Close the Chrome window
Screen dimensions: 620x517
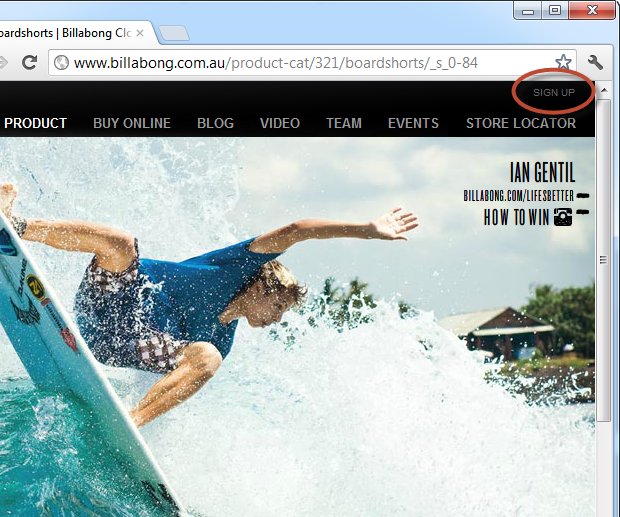coord(592,11)
